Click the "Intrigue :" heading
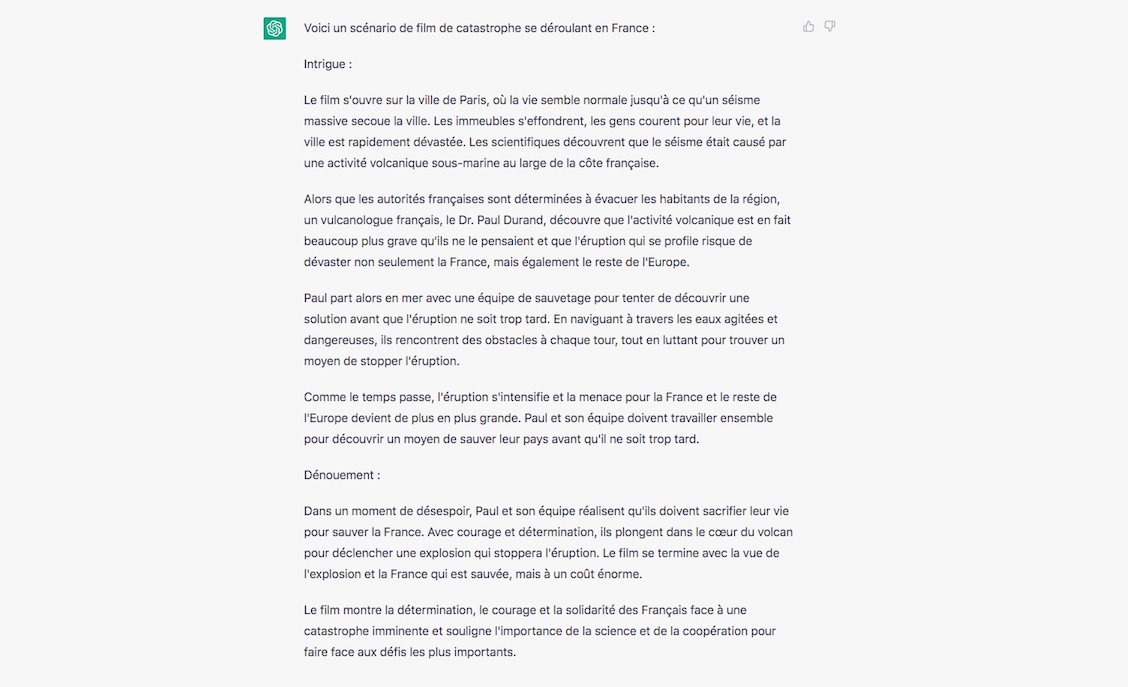 coord(328,64)
